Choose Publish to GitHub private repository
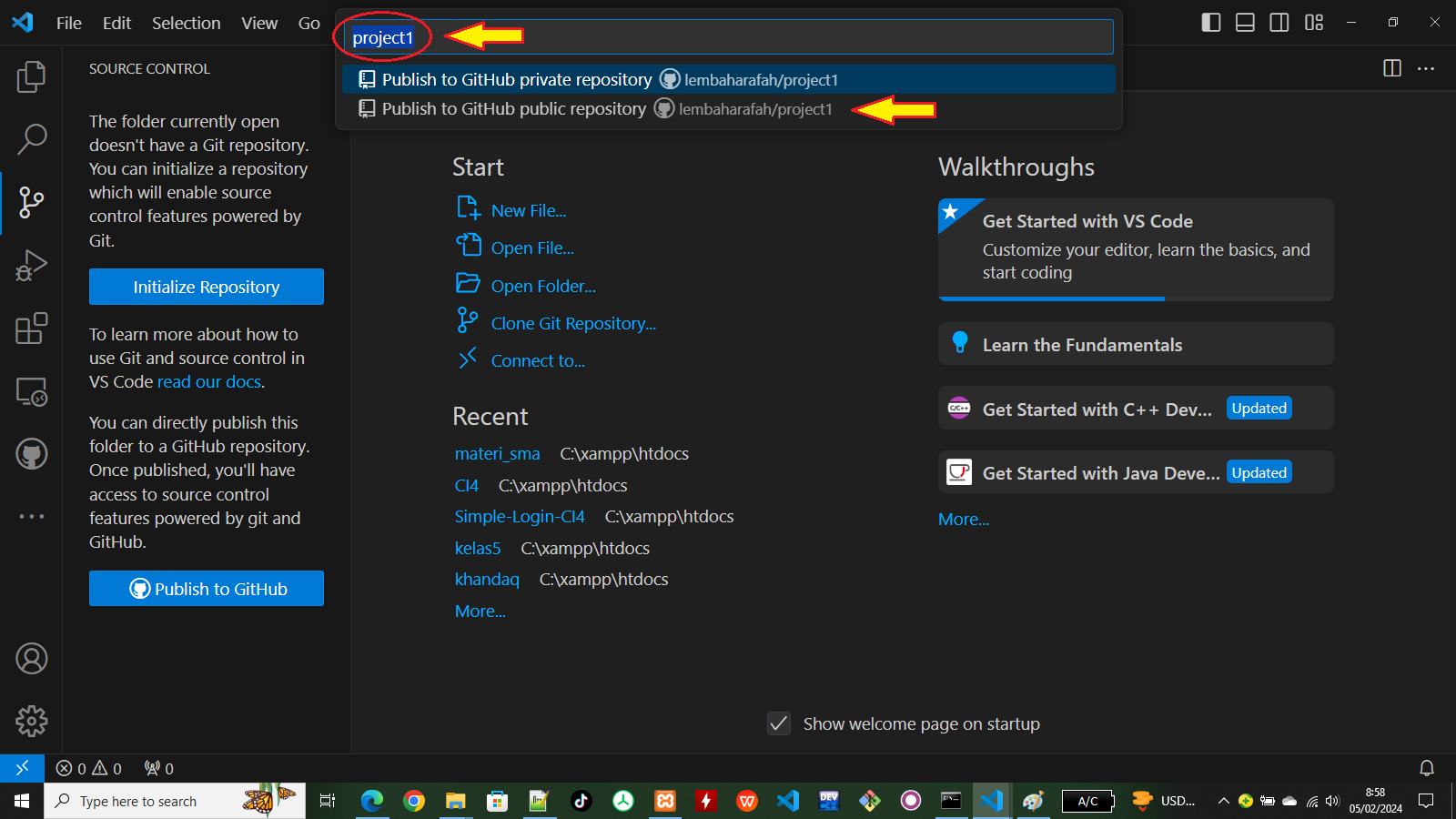Viewport: 1456px width, 819px height. pyautogui.click(x=729, y=79)
